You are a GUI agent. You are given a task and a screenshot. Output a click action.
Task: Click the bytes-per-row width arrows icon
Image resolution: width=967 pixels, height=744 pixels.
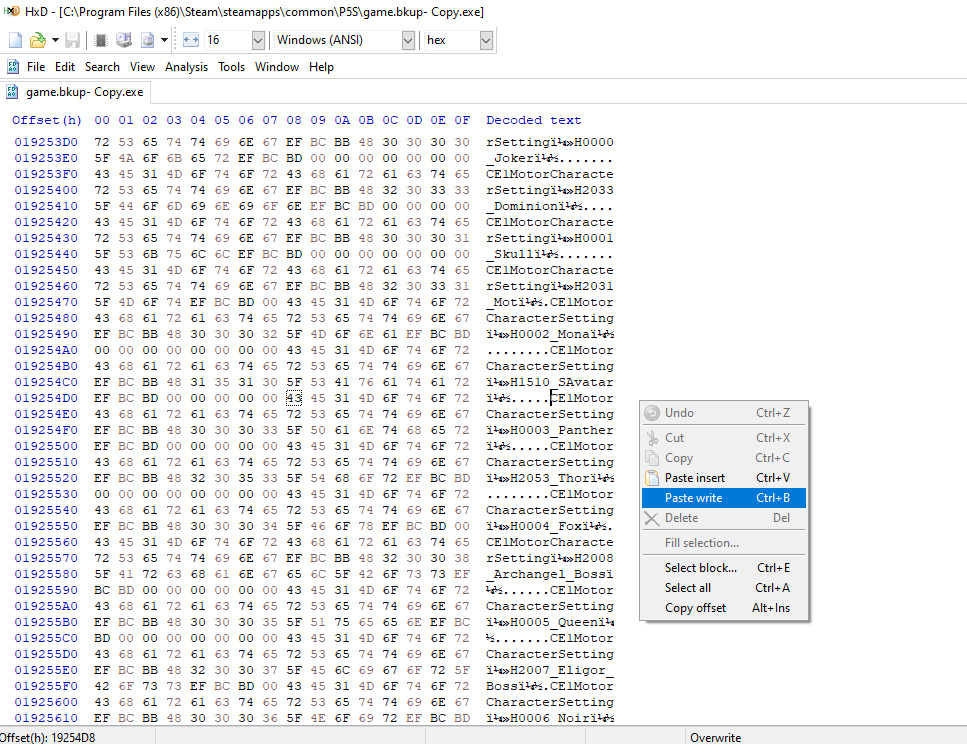(x=191, y=40)
